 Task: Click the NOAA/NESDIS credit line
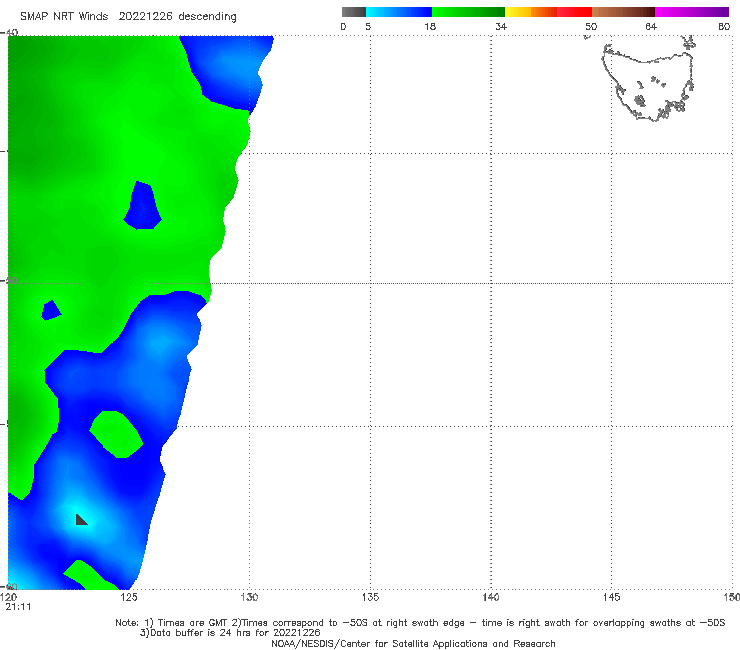click(413, 644)
